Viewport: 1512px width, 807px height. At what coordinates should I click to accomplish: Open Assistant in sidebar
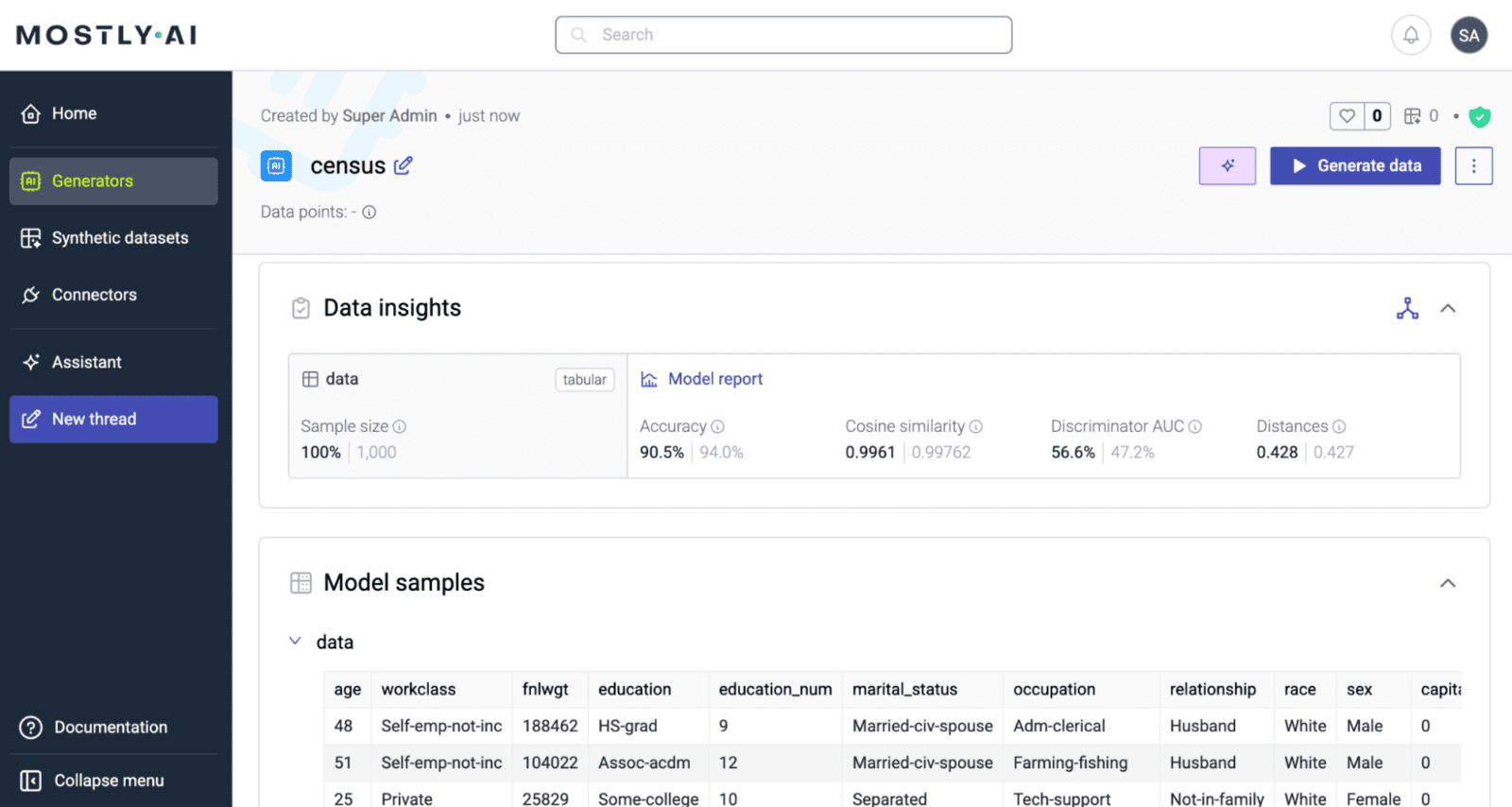(113, 362)
